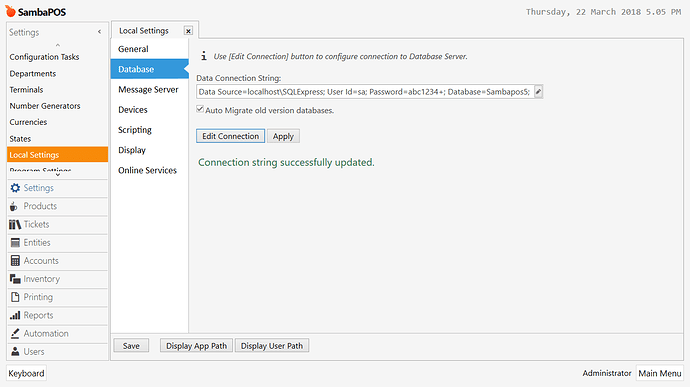The width and height of the screenshot is (690, 387).
Task: Open the Products section with cup icon
Action: [14, 206]
